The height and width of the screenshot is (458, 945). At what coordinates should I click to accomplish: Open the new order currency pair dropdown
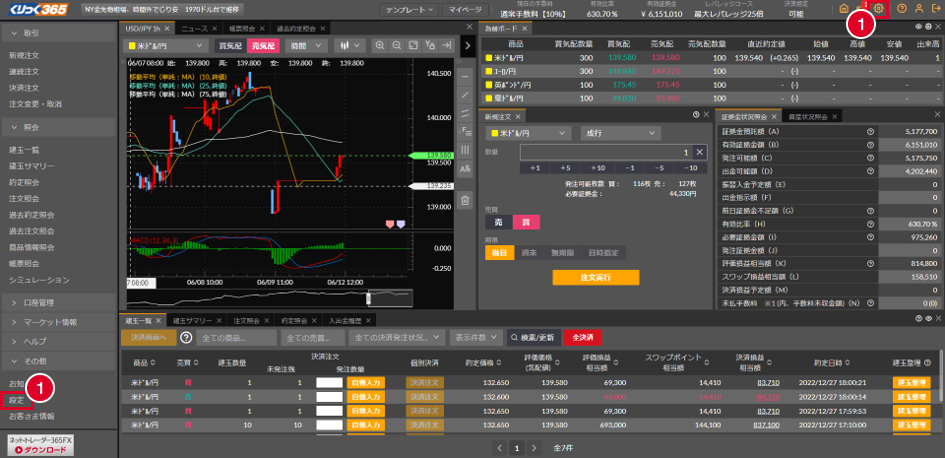coord(528,133)
